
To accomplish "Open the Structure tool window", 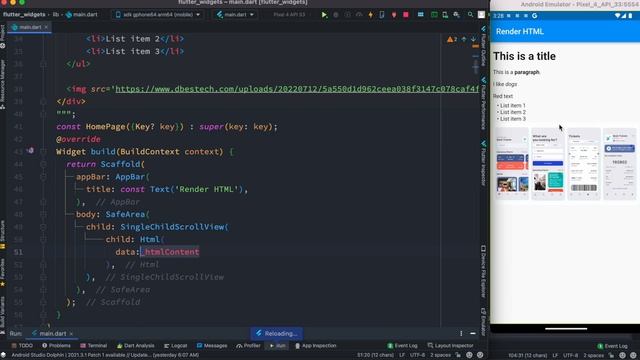I will [3, 235].
